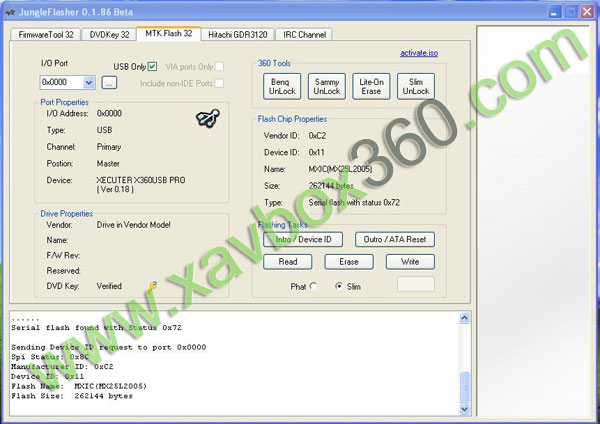Image resolution: width=600 pixels, height=424 pixels.
Task: Click the log line 'Flash Size: 262144 bytes'
Action: (72, 396)
